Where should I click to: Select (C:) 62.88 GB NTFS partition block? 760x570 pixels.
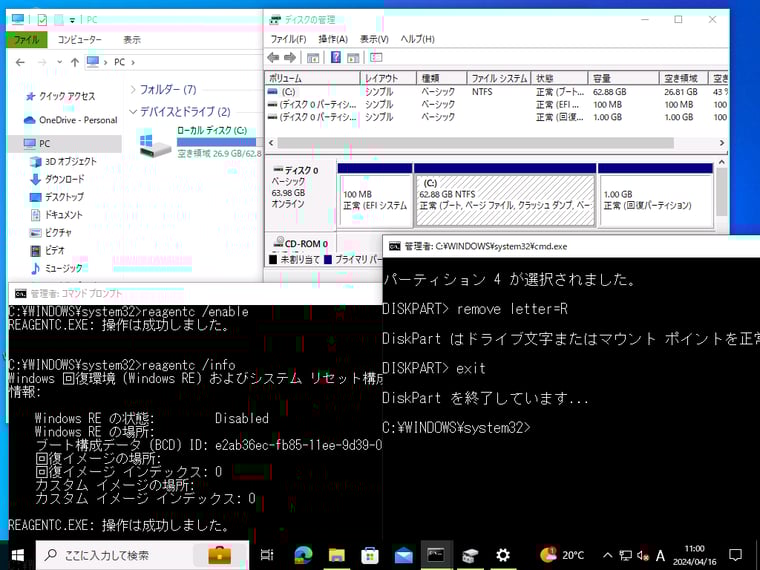point(505,195)
